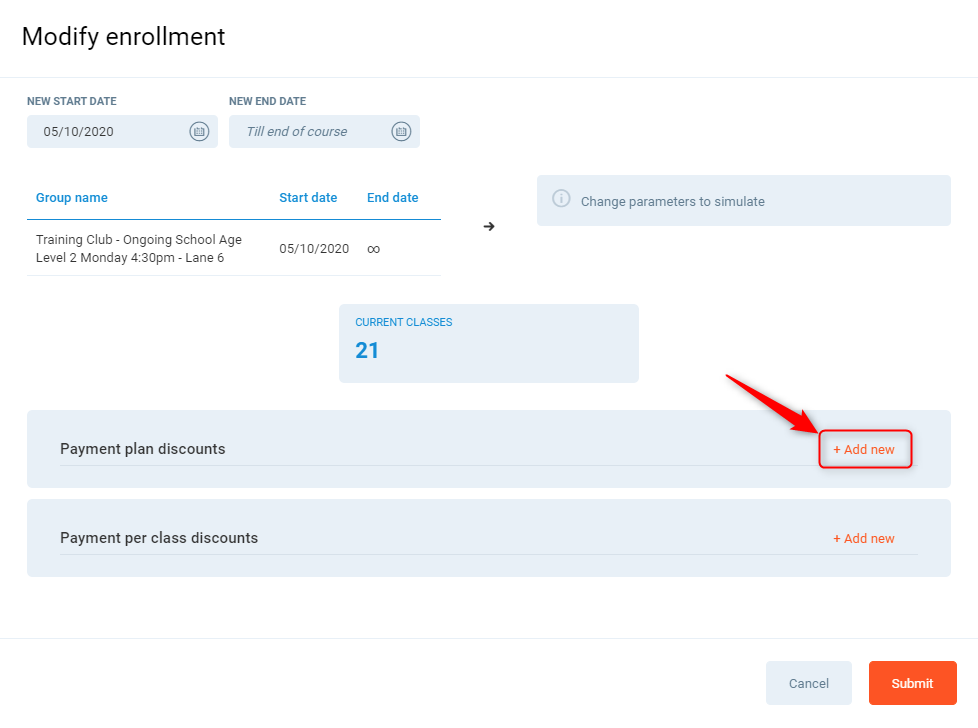Screen dimensions: 978x728
Task: Click the 'Change parameters to simulate' message
Action: point(672,201)
